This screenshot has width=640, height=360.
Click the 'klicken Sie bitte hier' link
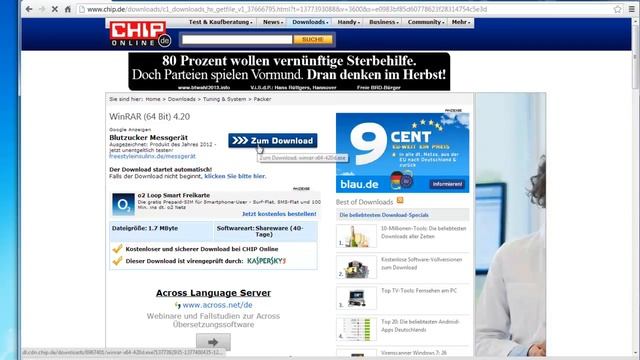[235, 176]
